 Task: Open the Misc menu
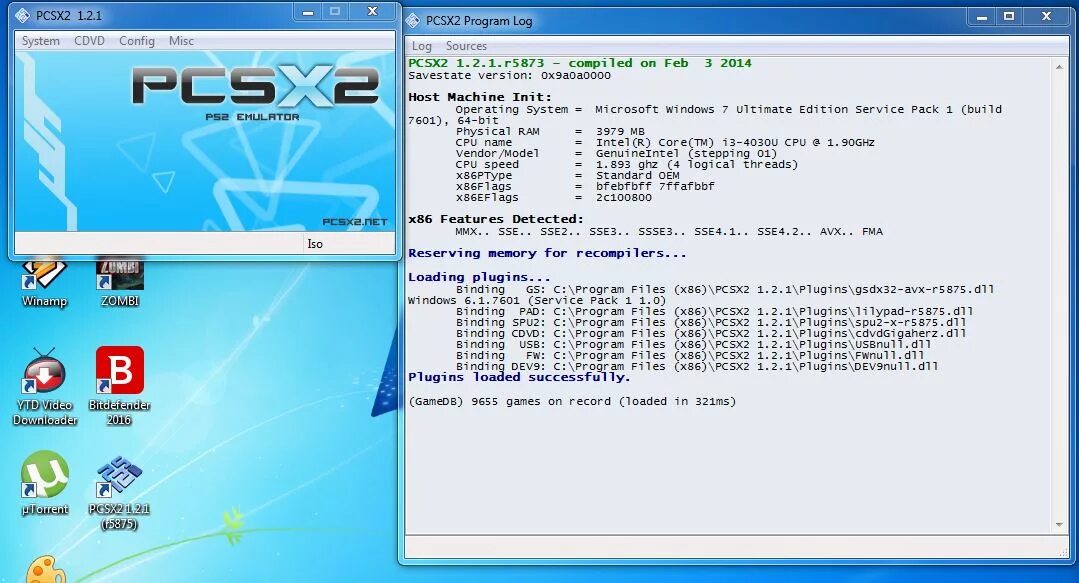(181, 41)
